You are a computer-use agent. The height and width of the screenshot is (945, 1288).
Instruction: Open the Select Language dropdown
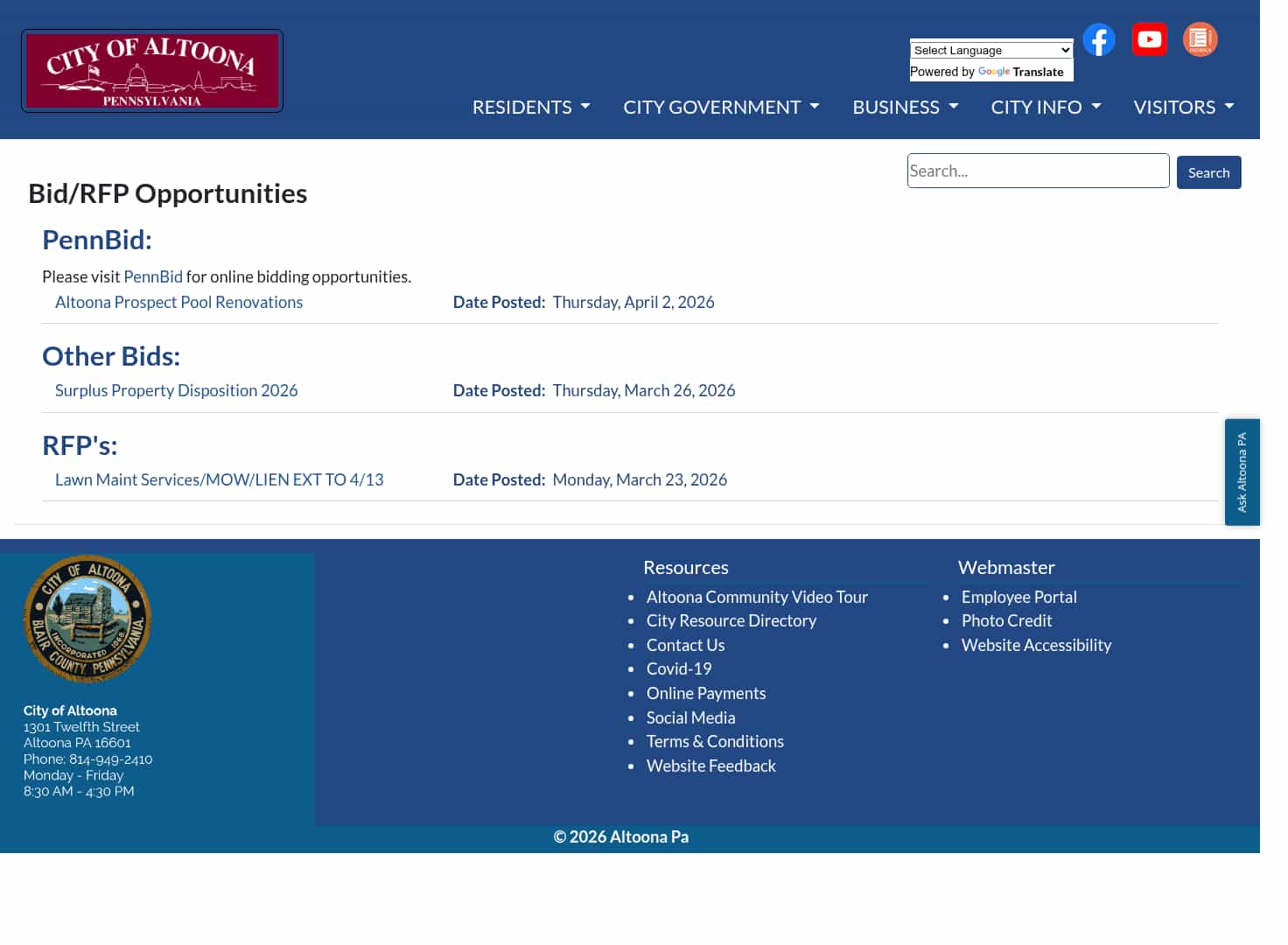pyautogui.click(x=990, y=50)
